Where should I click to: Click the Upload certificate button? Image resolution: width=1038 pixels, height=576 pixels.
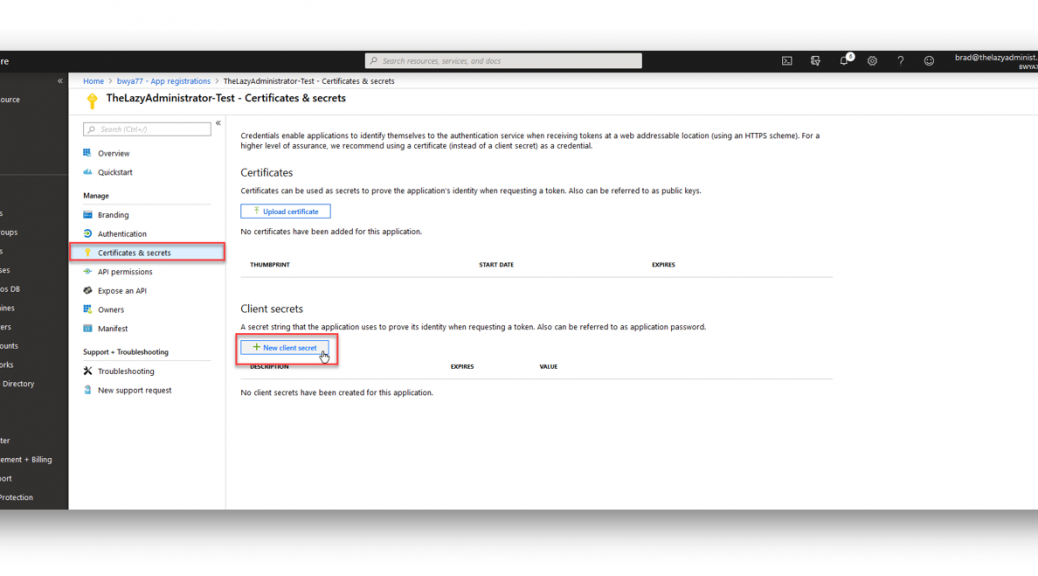[285, 211]
